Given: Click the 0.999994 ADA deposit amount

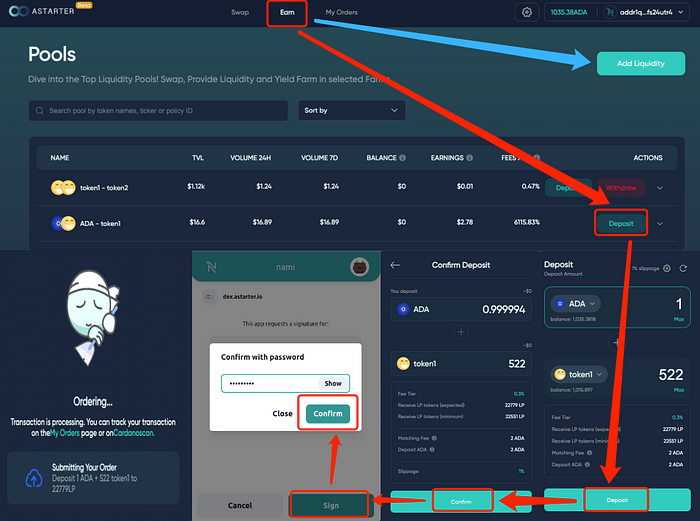Looking at the screenshot, I should 504,309.
